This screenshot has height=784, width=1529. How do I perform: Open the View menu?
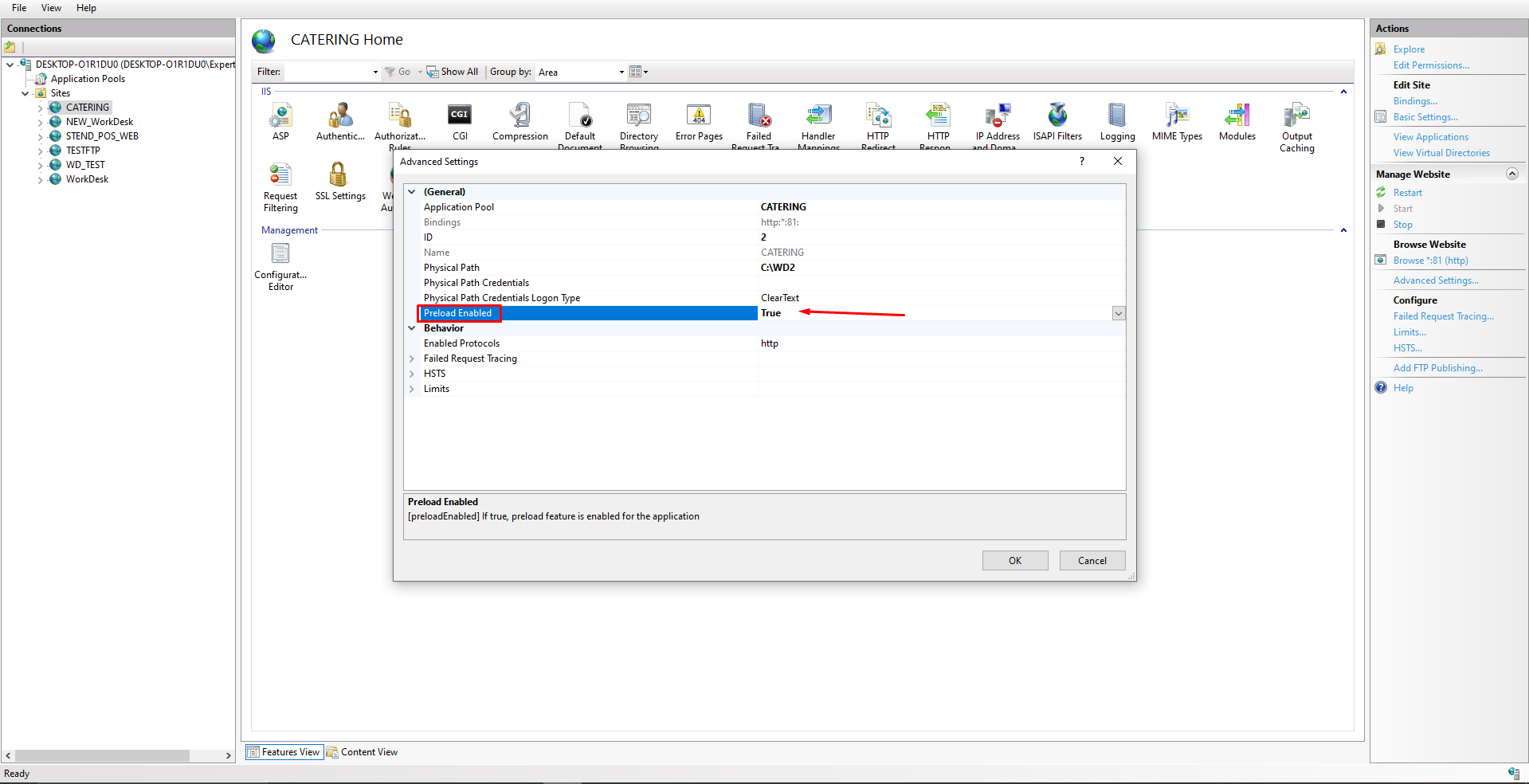point(51,8)
